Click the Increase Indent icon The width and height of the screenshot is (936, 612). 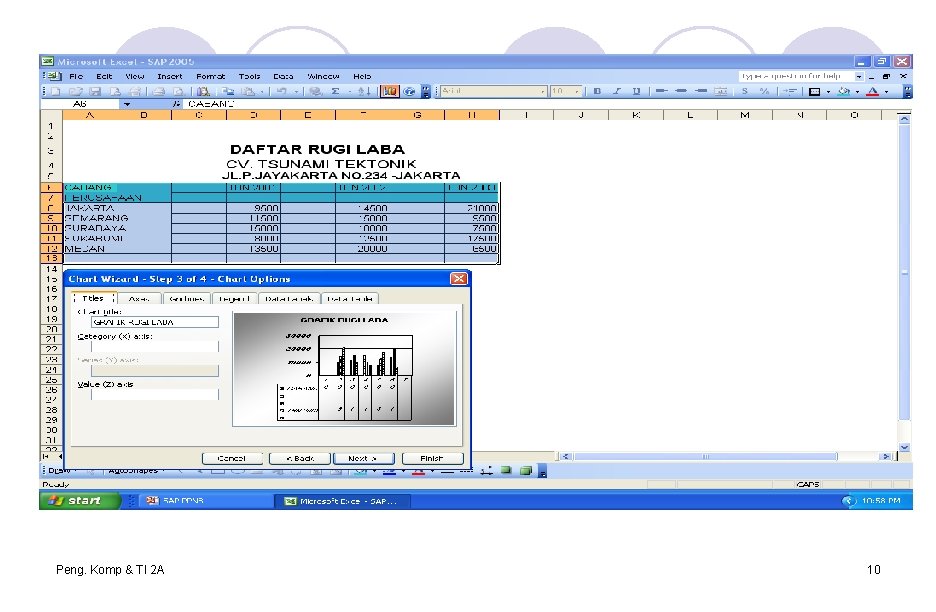(790, 91)
